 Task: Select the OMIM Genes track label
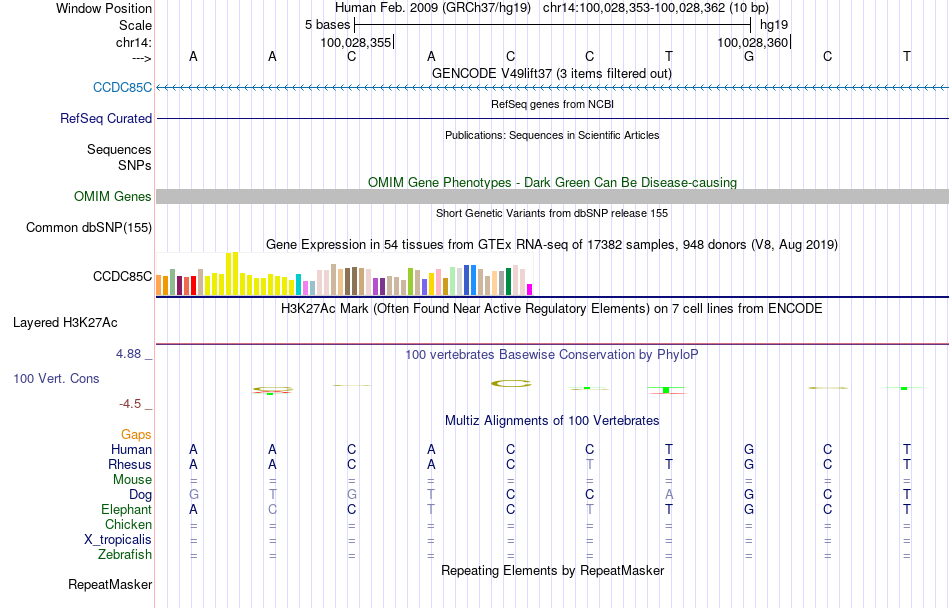[x=113, y=196]
